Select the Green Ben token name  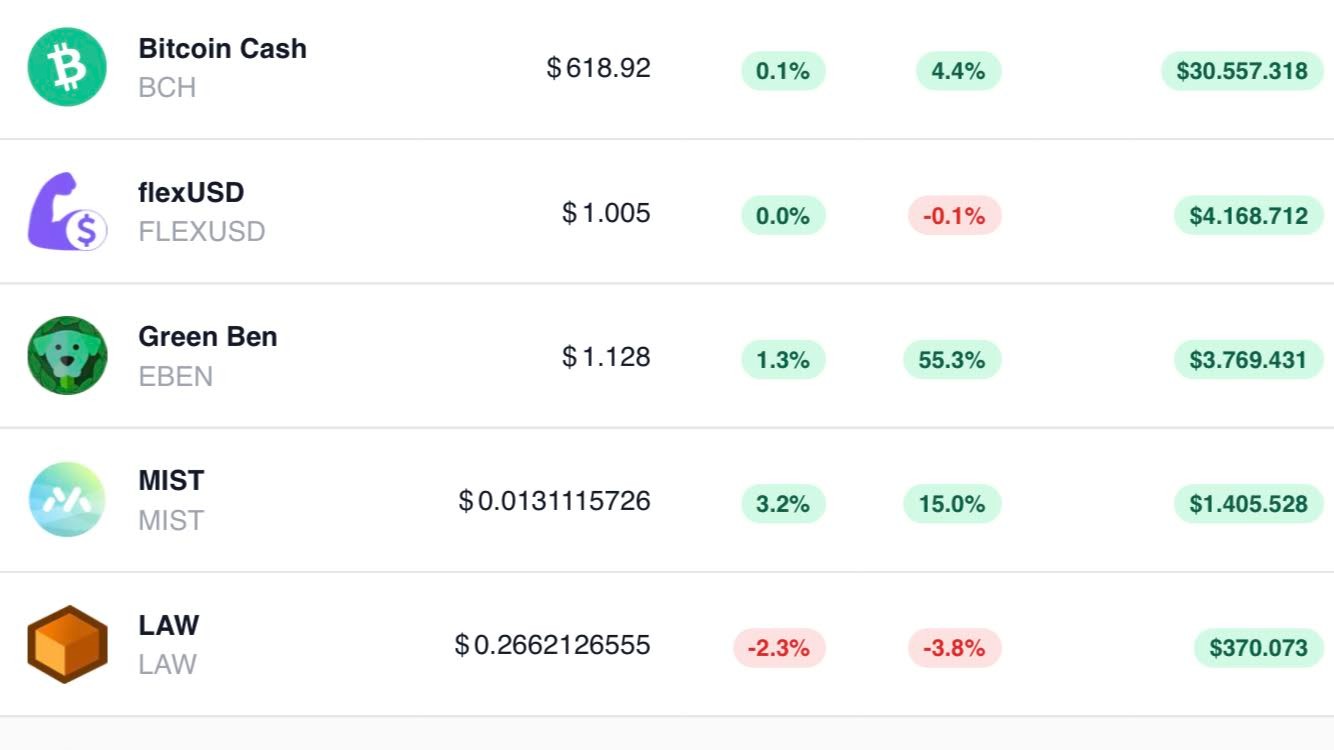[208, 336]
